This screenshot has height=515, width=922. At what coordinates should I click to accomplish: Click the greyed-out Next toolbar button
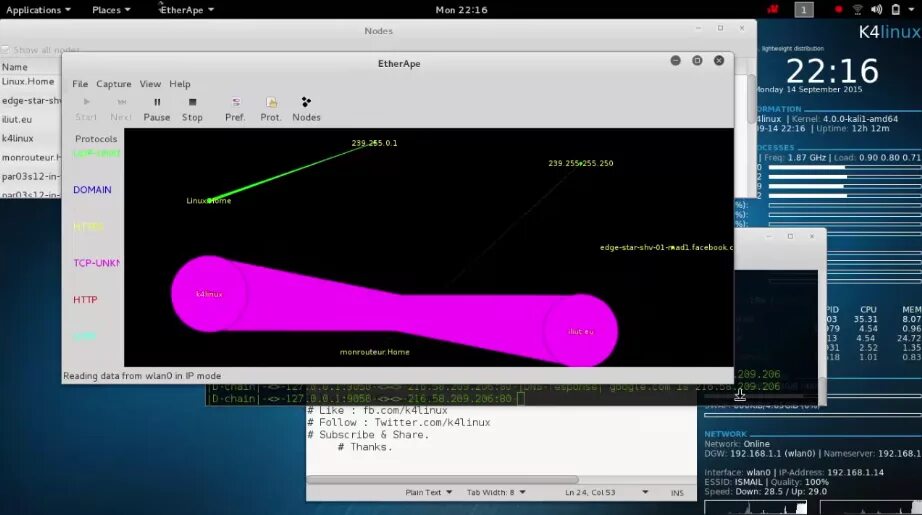121,109
